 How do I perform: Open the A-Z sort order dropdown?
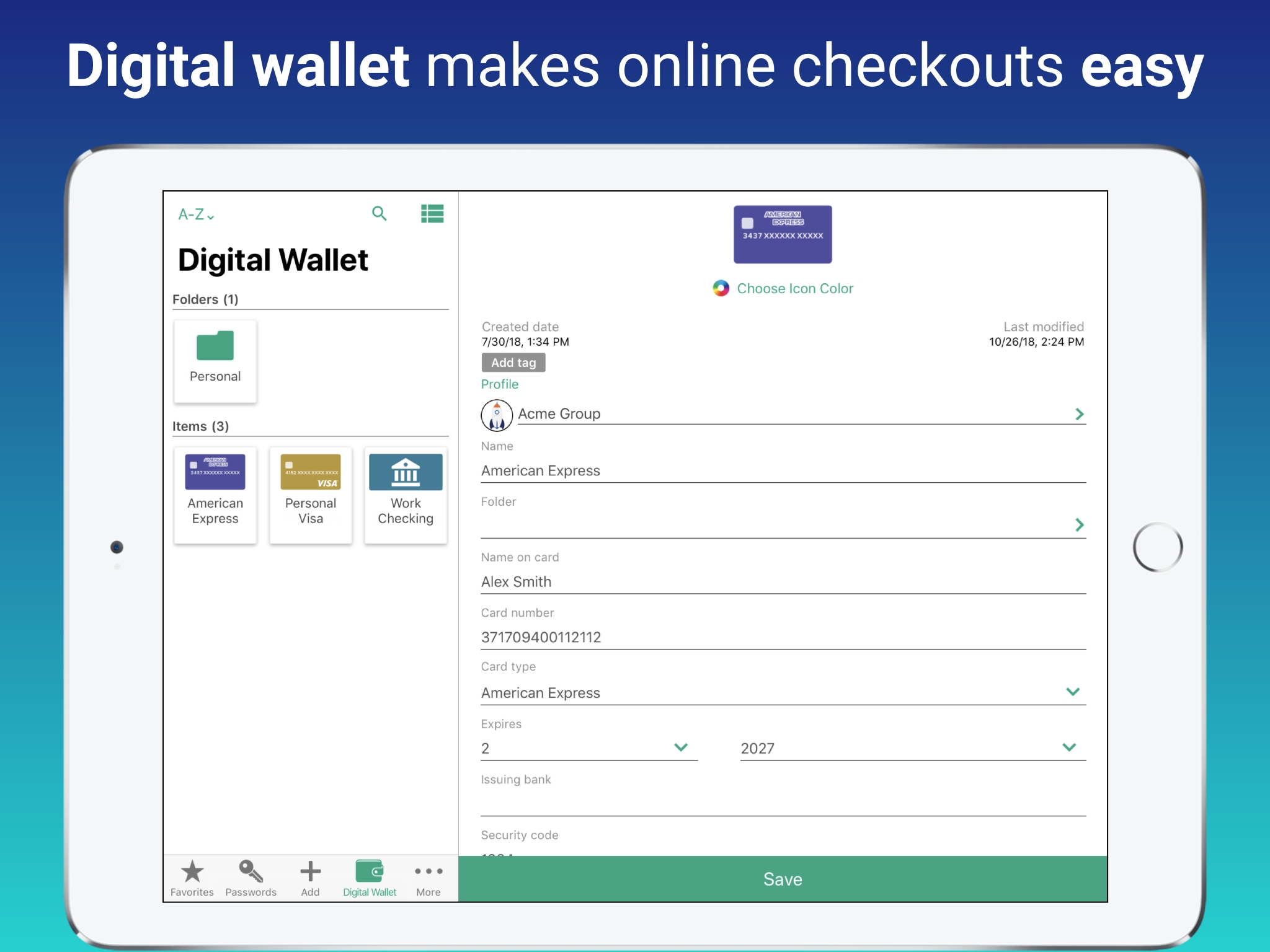[x=195, y=214]
